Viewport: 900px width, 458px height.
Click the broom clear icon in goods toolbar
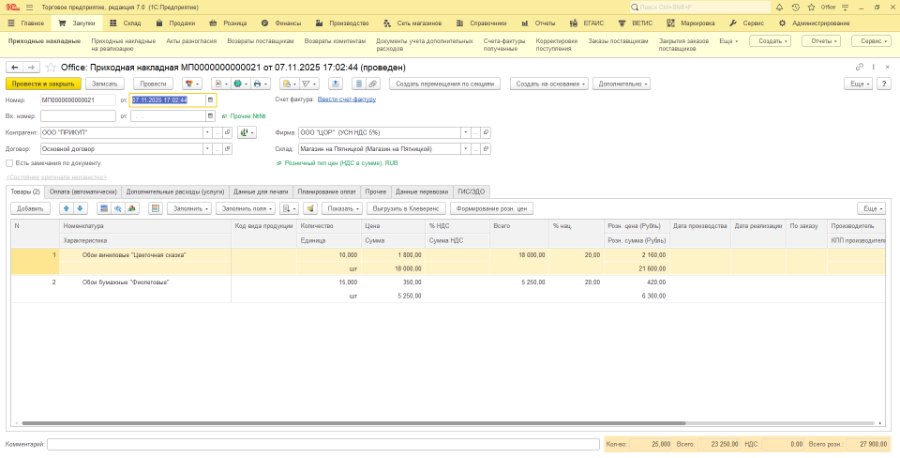click(x=311, y=209)
